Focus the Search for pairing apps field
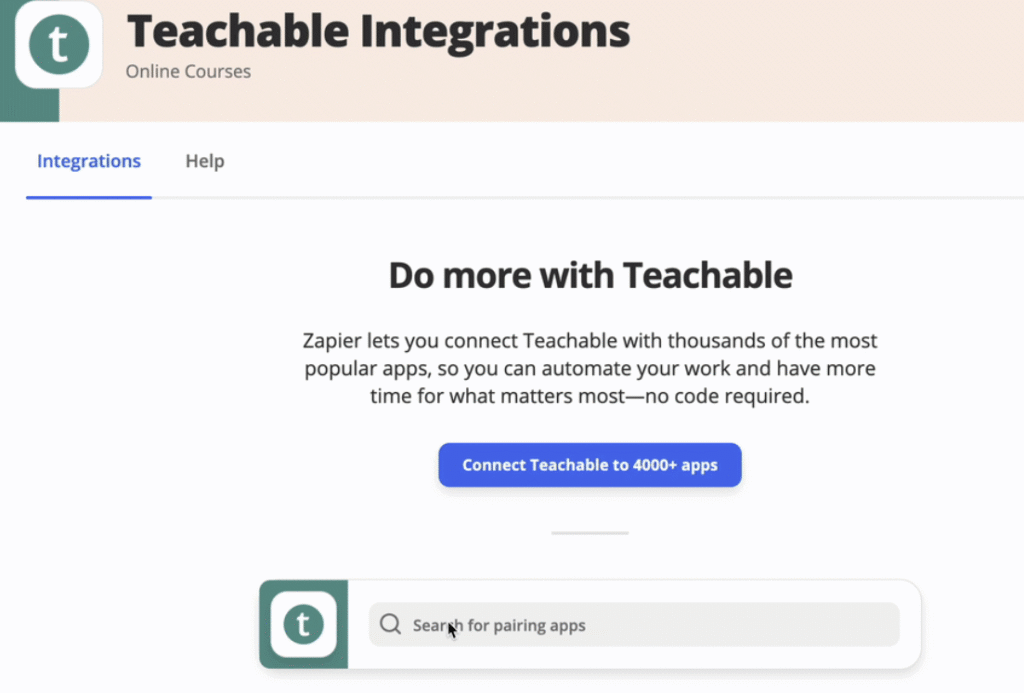1024x693 pixels. [x=634, y=624]
